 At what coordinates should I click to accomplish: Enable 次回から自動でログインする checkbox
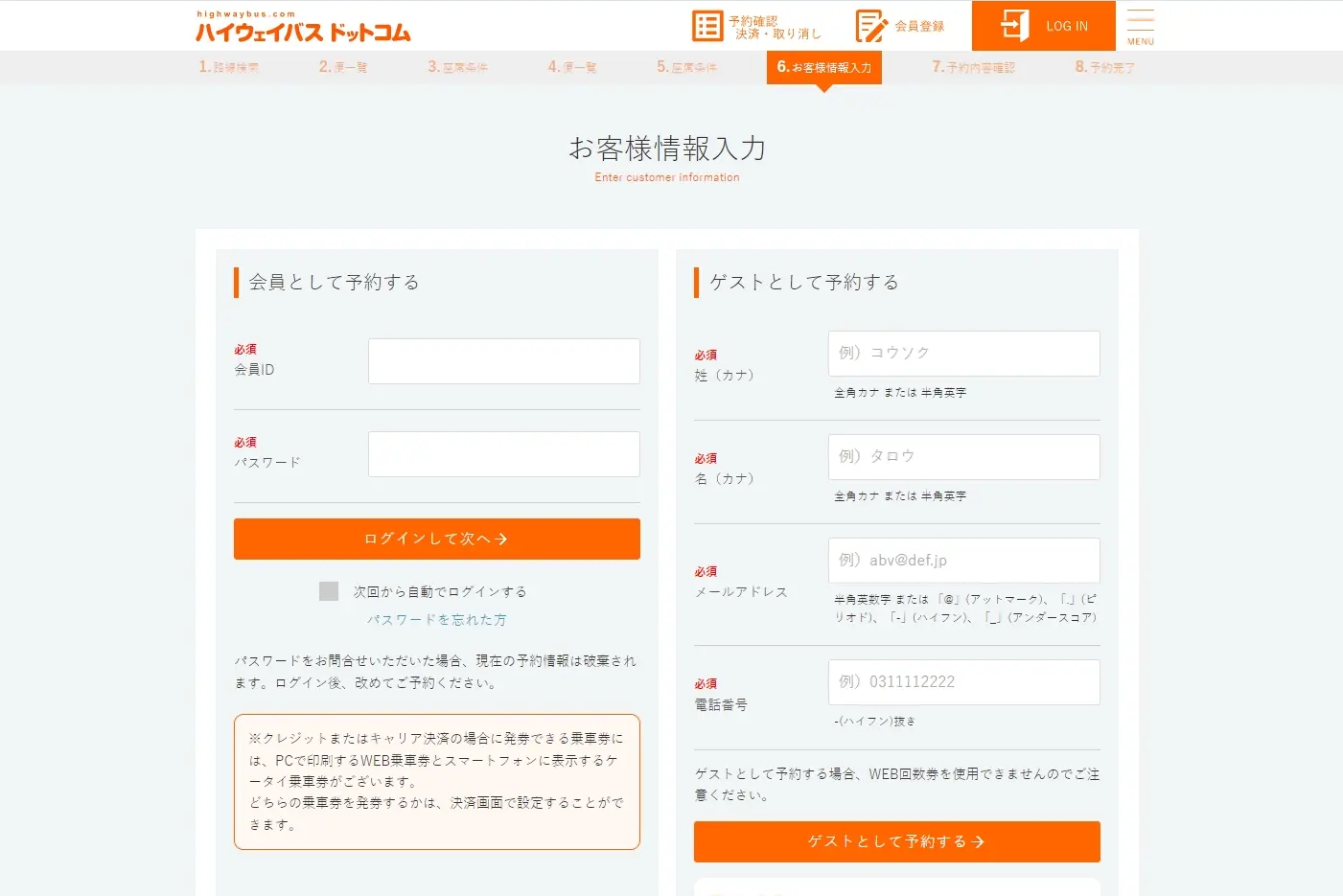pyautogui.click(x=329, y=591)
